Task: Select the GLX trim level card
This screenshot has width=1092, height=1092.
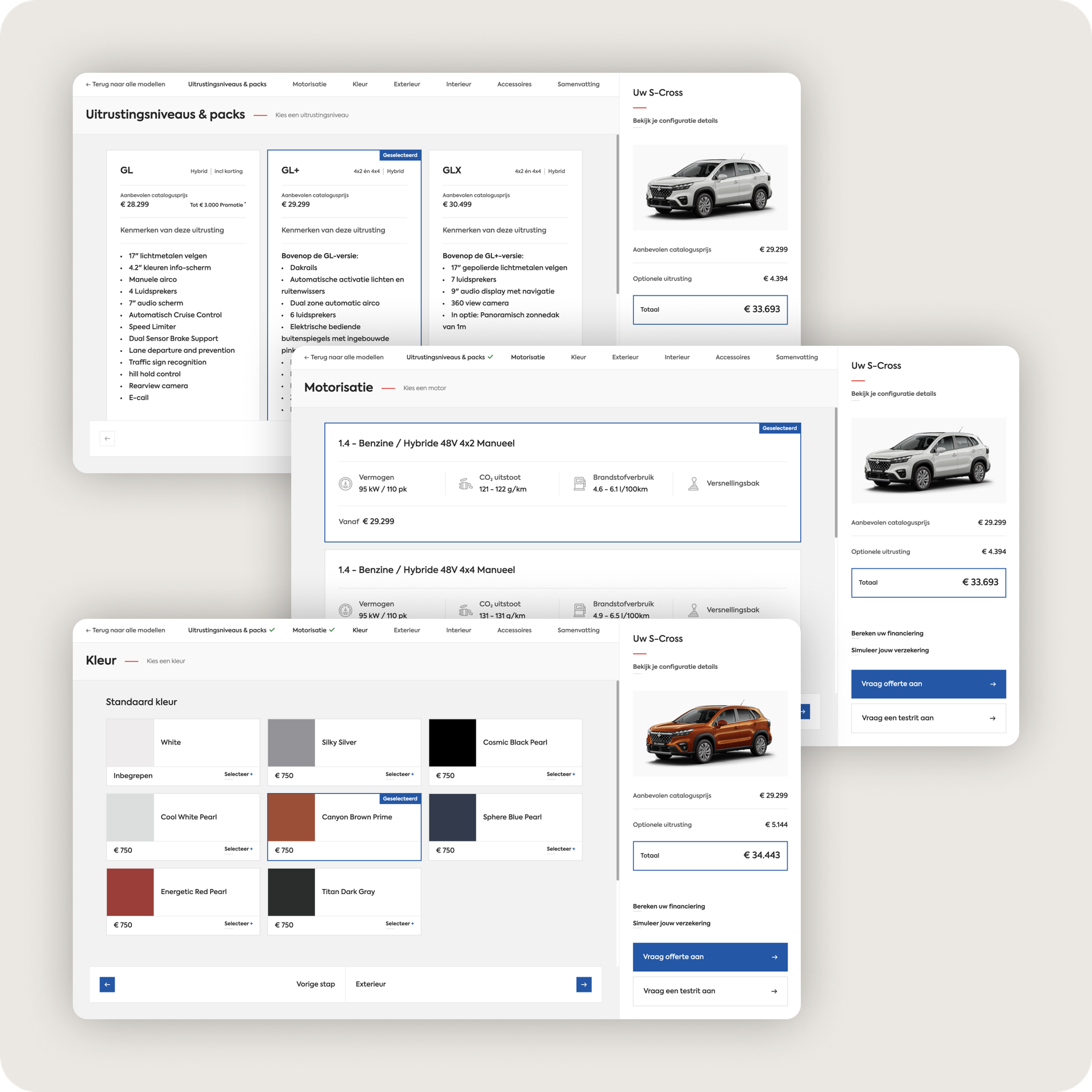Action: tap(505, 248)
